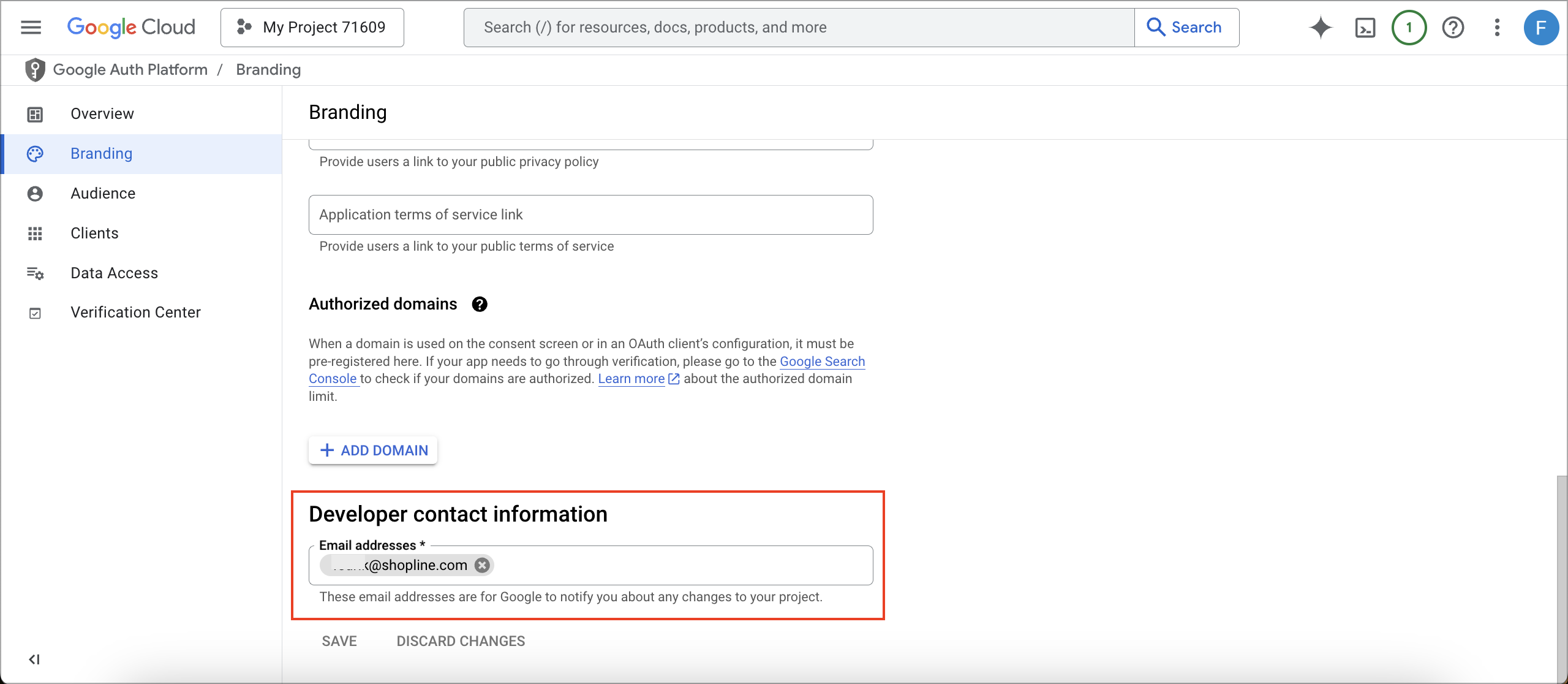Open the Learn more link
This screenshot has height=684, width=1568.
[x=631, y=379]
